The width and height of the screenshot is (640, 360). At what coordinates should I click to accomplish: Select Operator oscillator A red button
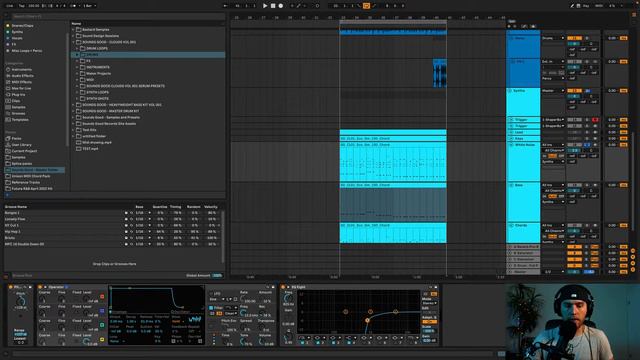(x=102, y=297)
